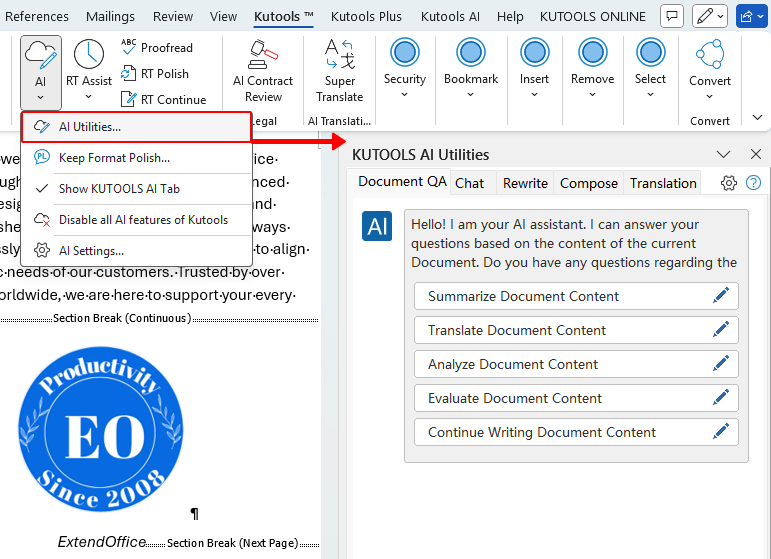Select Disable all AI features of Kutools
Viewport: 771px width, 559px height.
(x=137, y=220)
